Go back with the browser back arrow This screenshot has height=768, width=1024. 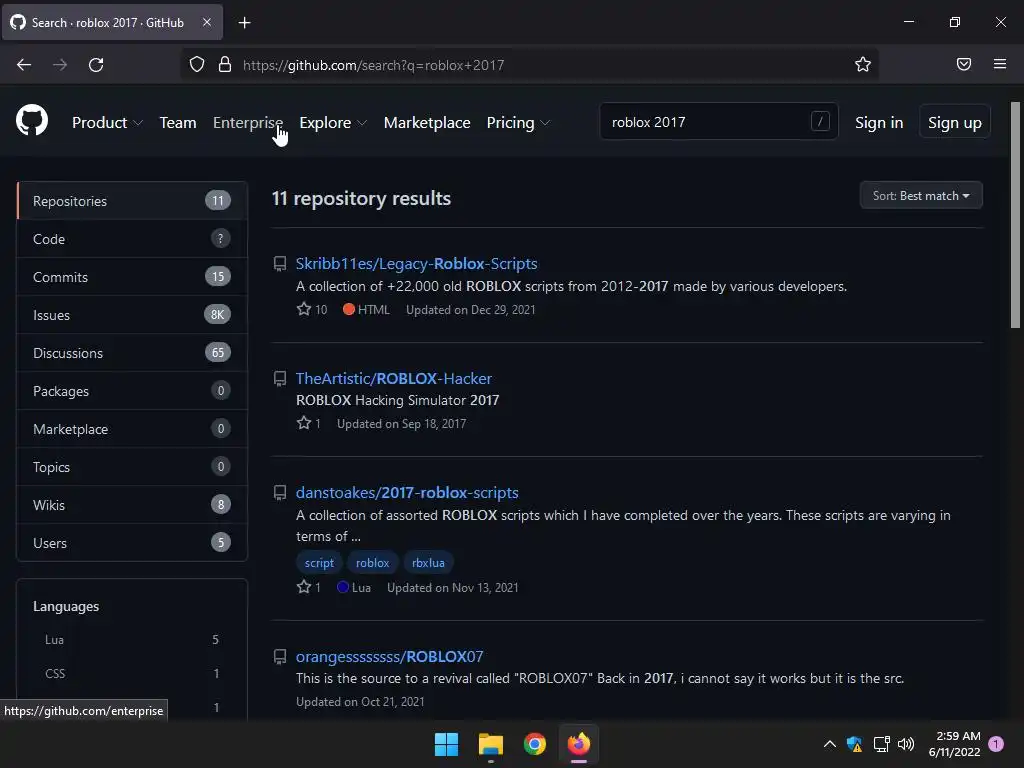coord(24,65)
